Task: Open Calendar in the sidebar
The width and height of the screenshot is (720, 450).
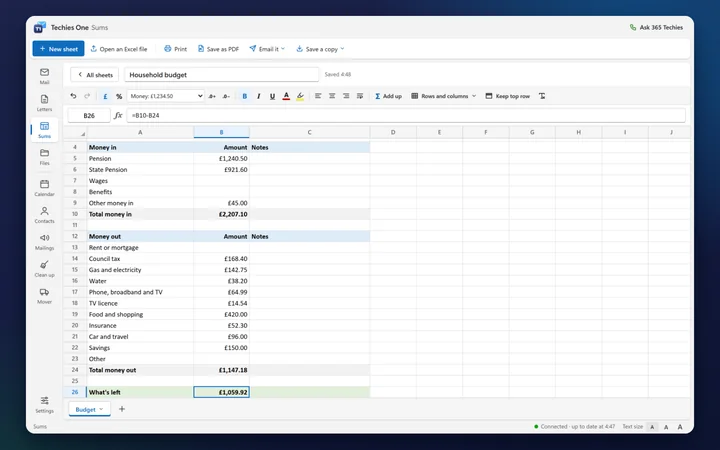Action: coord(44,188)
